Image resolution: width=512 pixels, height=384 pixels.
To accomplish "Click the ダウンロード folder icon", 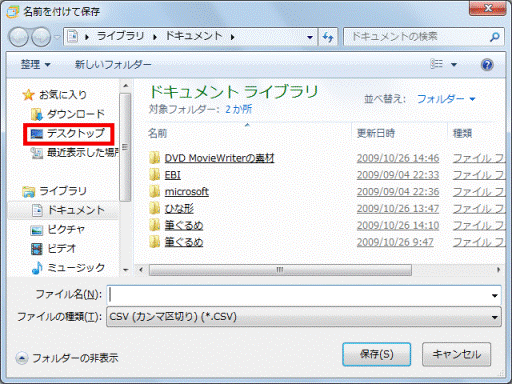I will 36,114.
